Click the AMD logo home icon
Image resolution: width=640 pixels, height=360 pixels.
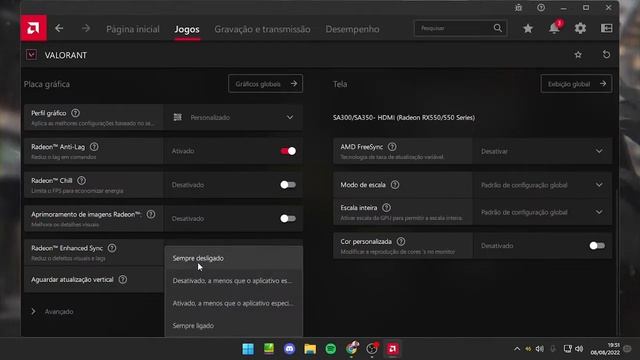coord(33,28)
